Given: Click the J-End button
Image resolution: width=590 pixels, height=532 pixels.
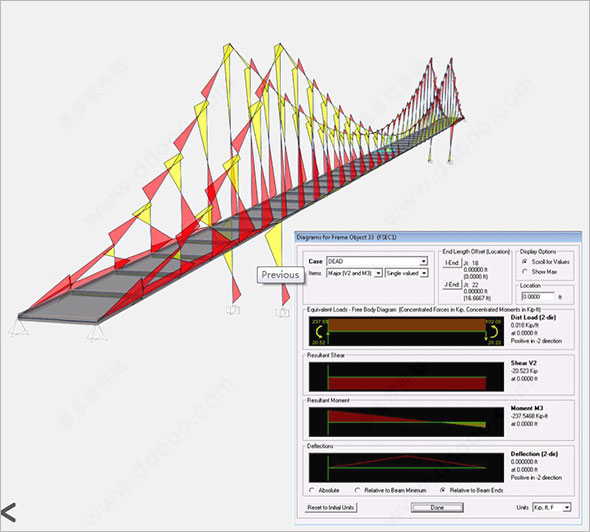Looking at the screenshot, I should coord(452,284).
